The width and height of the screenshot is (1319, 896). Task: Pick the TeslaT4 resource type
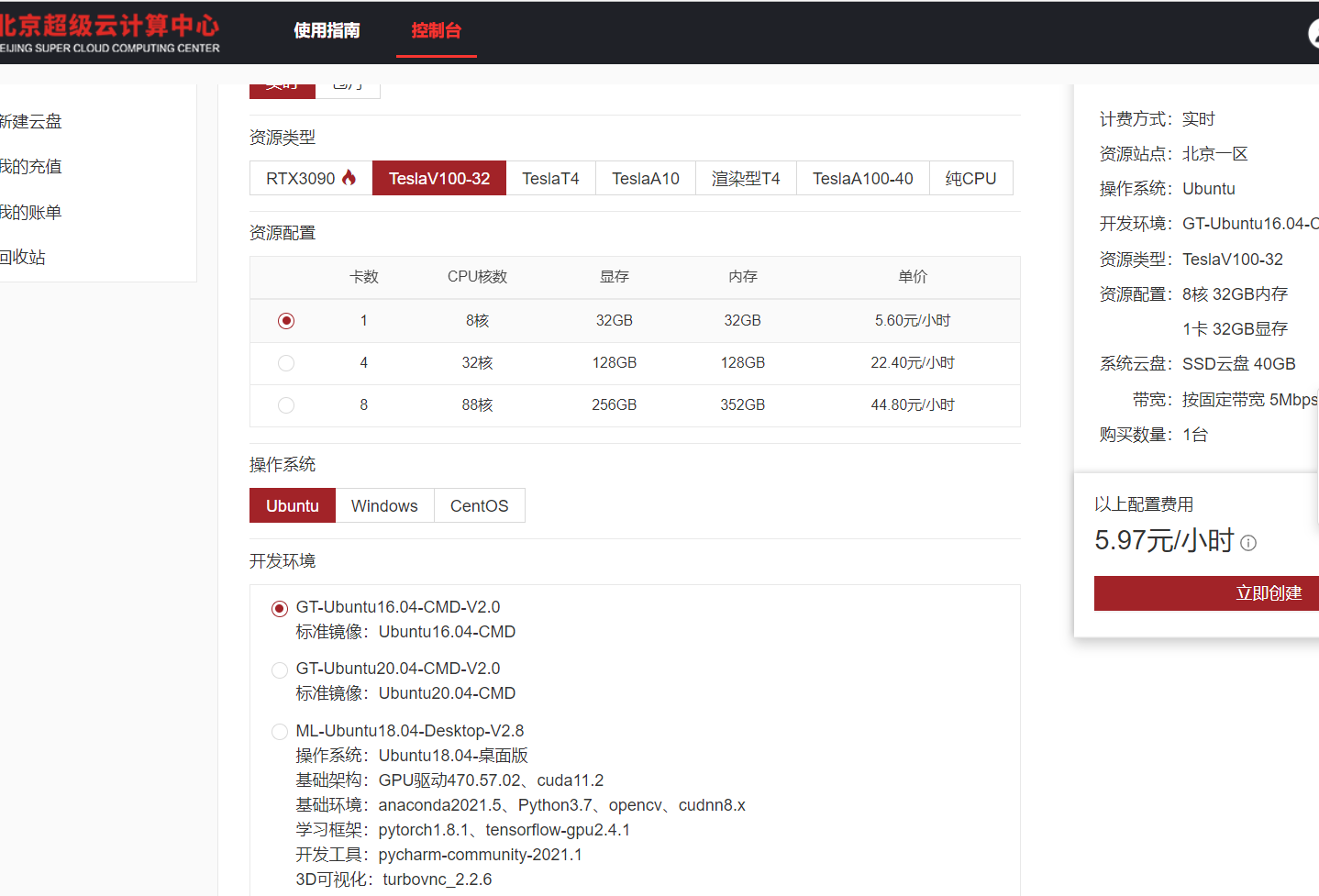coord(550,178)
